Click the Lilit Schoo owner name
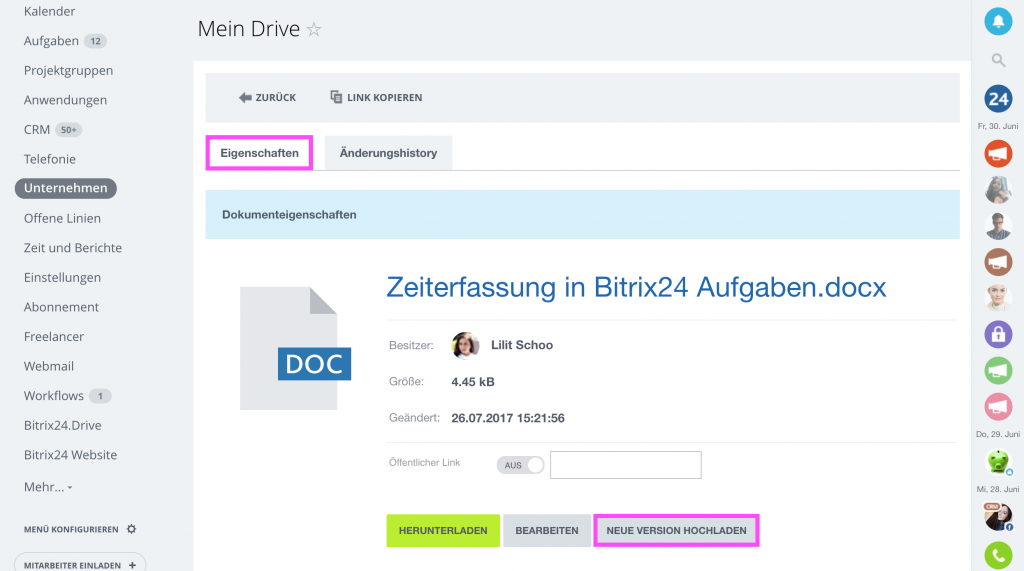This screenshot has height=571, width=1024. click(x=522, y=345)
